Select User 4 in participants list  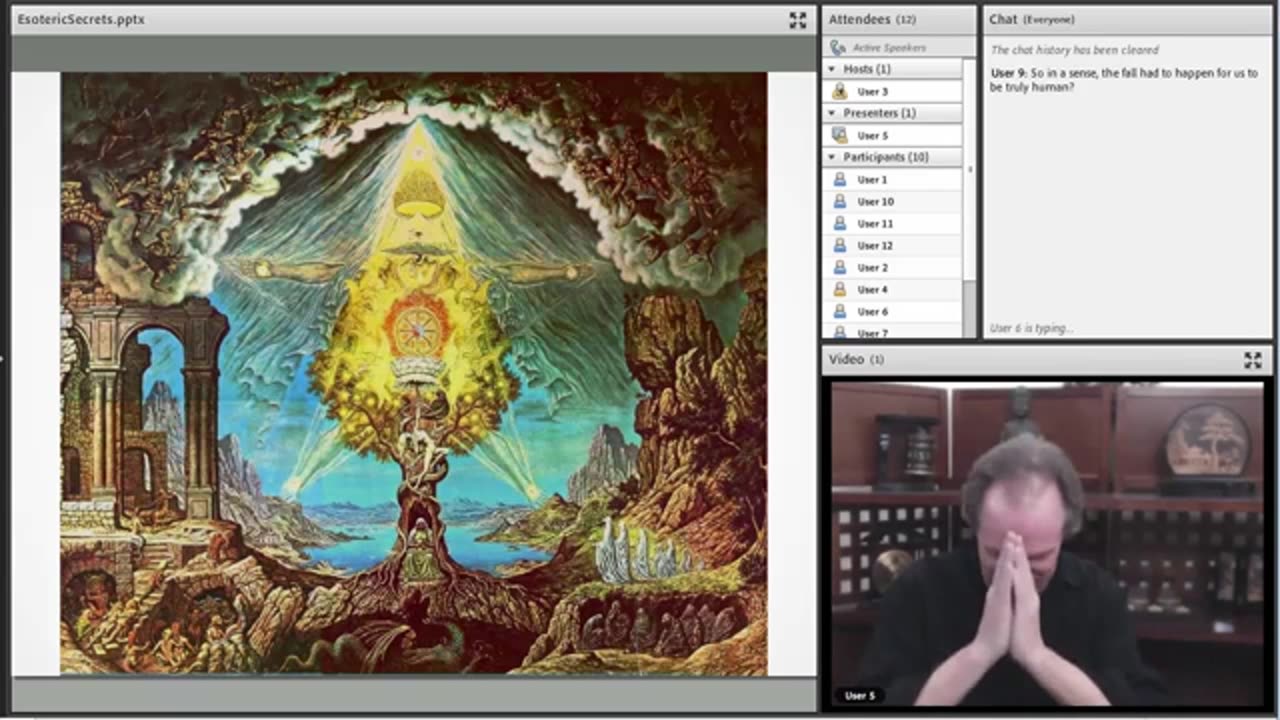coord(893,289)
